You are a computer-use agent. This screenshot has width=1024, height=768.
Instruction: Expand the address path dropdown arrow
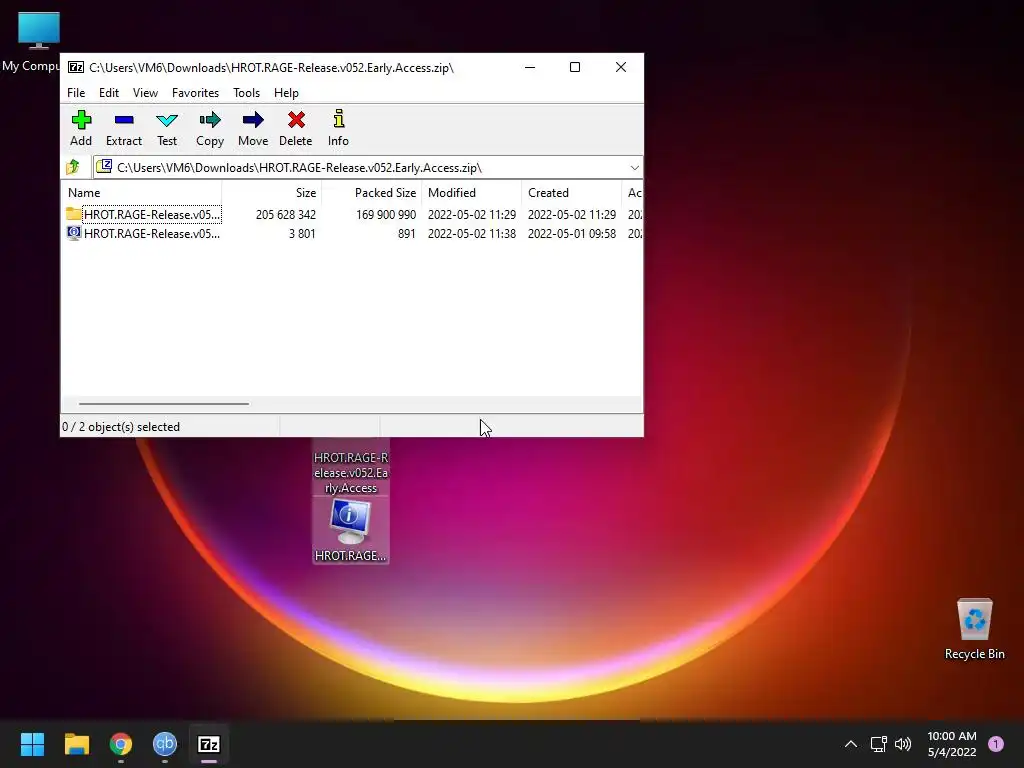(634, 168)
